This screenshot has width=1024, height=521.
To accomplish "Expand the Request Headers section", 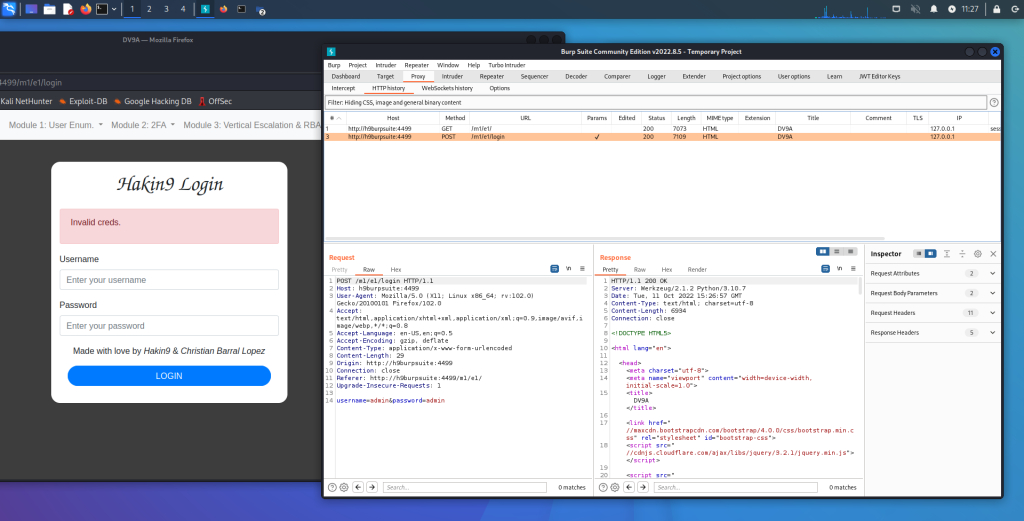I will click(933, 313).
